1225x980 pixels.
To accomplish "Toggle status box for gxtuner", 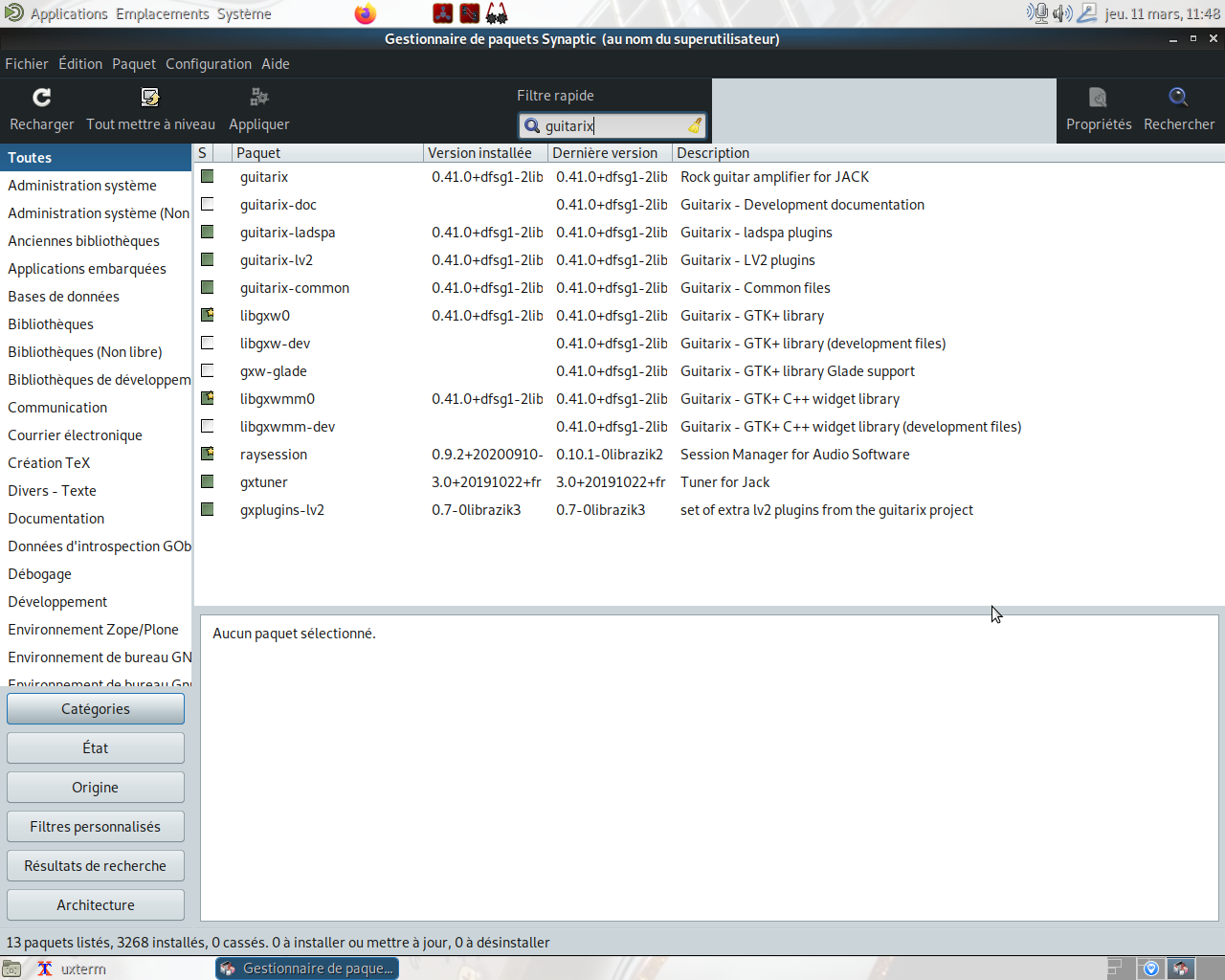I will (x=207, y=482).
